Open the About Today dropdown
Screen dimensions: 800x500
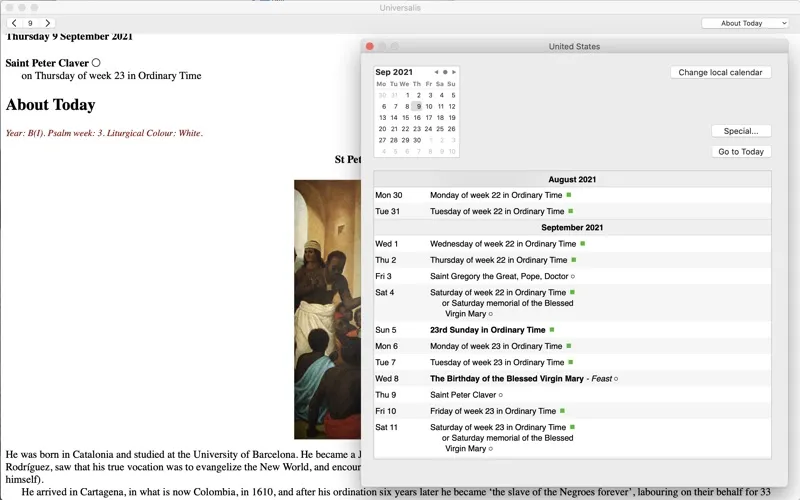click(745, 23)
